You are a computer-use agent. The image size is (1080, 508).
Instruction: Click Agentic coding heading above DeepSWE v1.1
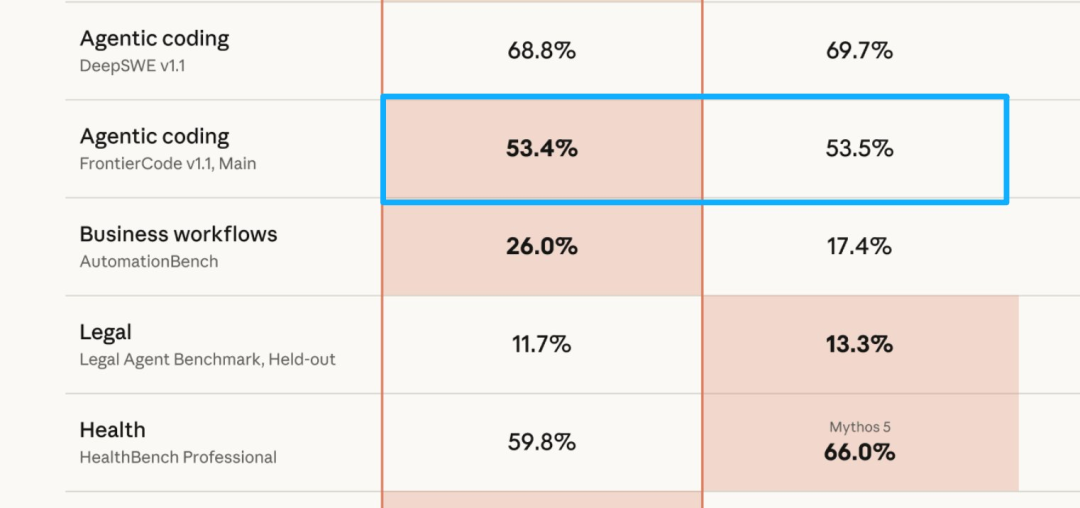(155, 39)
